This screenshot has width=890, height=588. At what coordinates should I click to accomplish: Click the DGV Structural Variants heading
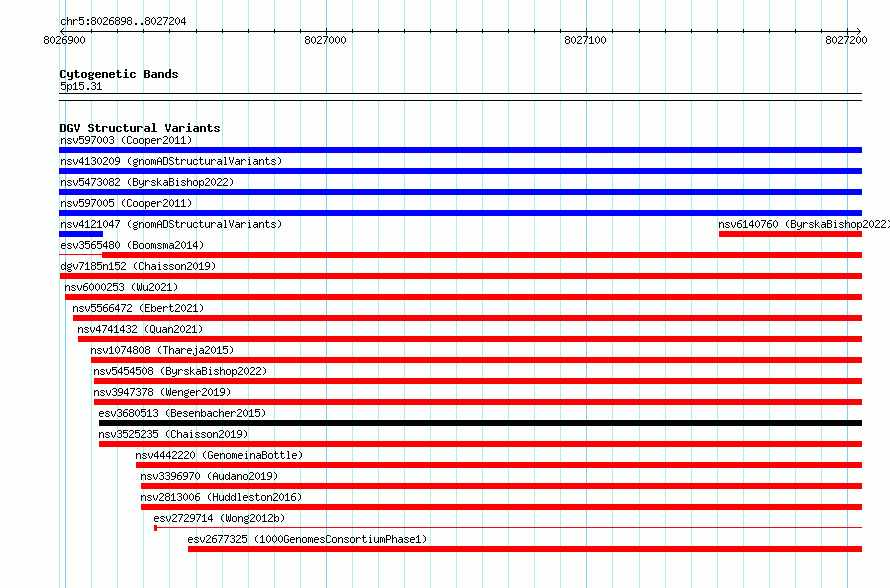[140, 128]
